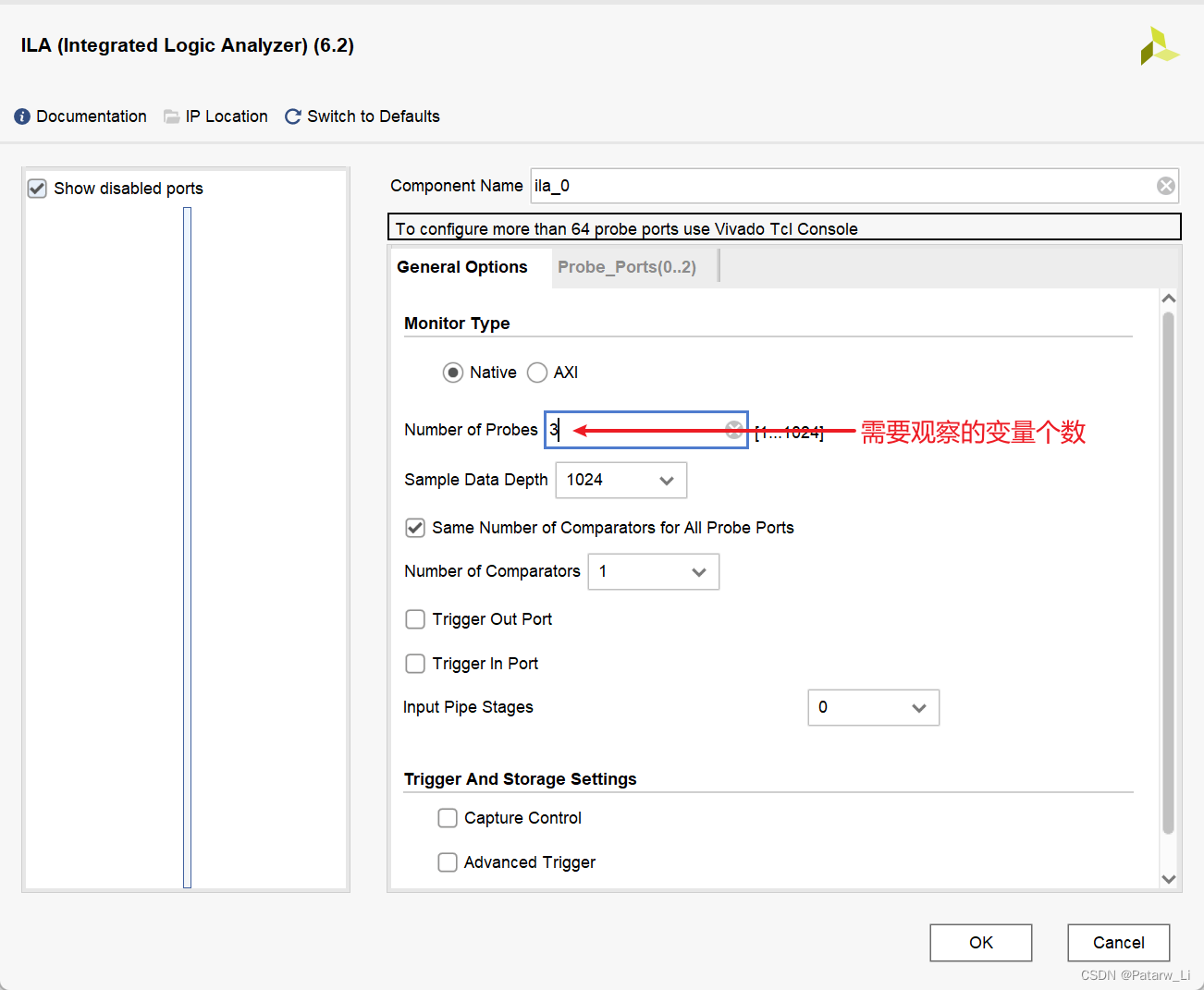This screenshot has width=1204, height=990.
Task: Click the scroll down arrow in options panel
Action: click(1169, 879)
